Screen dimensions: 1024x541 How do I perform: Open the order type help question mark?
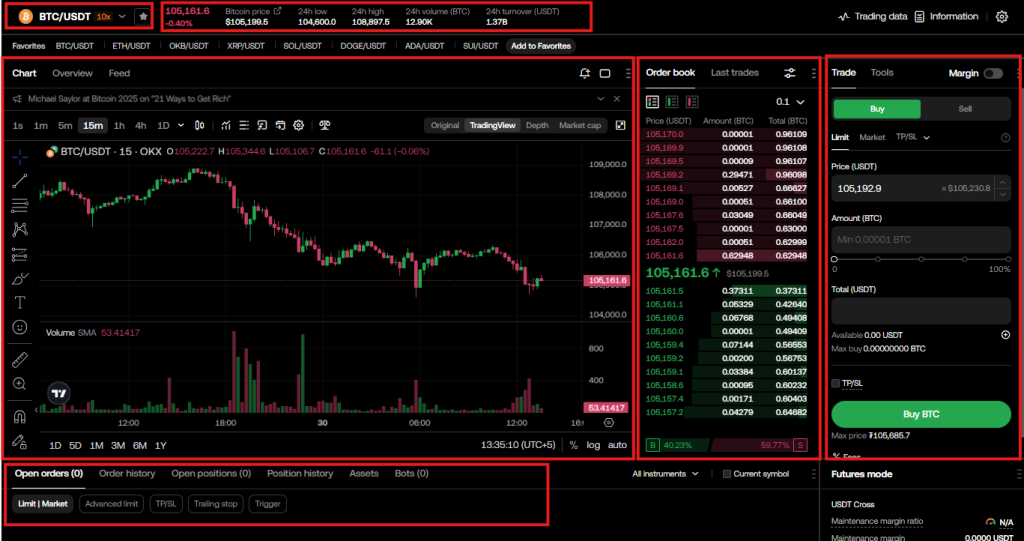(x=1006, y=138)
